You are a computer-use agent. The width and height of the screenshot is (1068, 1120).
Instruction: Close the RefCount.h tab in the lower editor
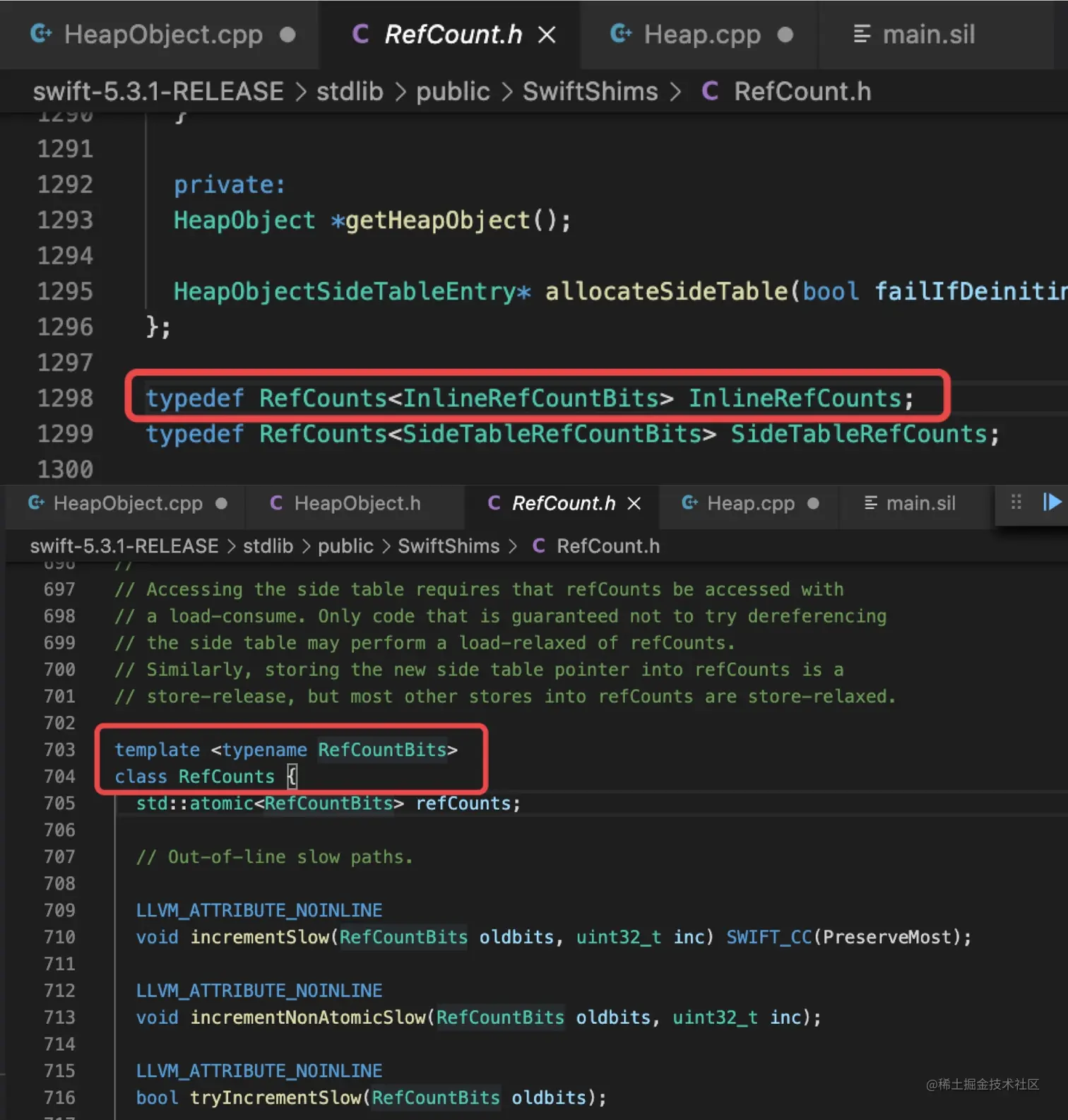tap(634, 503)
